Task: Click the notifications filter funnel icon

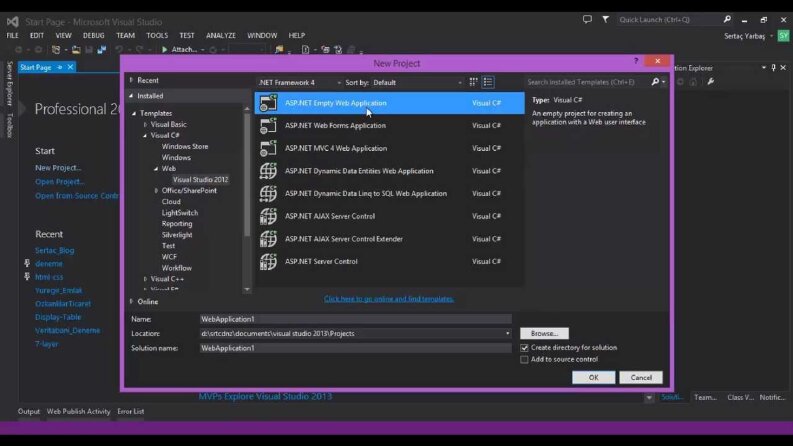Action: [605, 20]
